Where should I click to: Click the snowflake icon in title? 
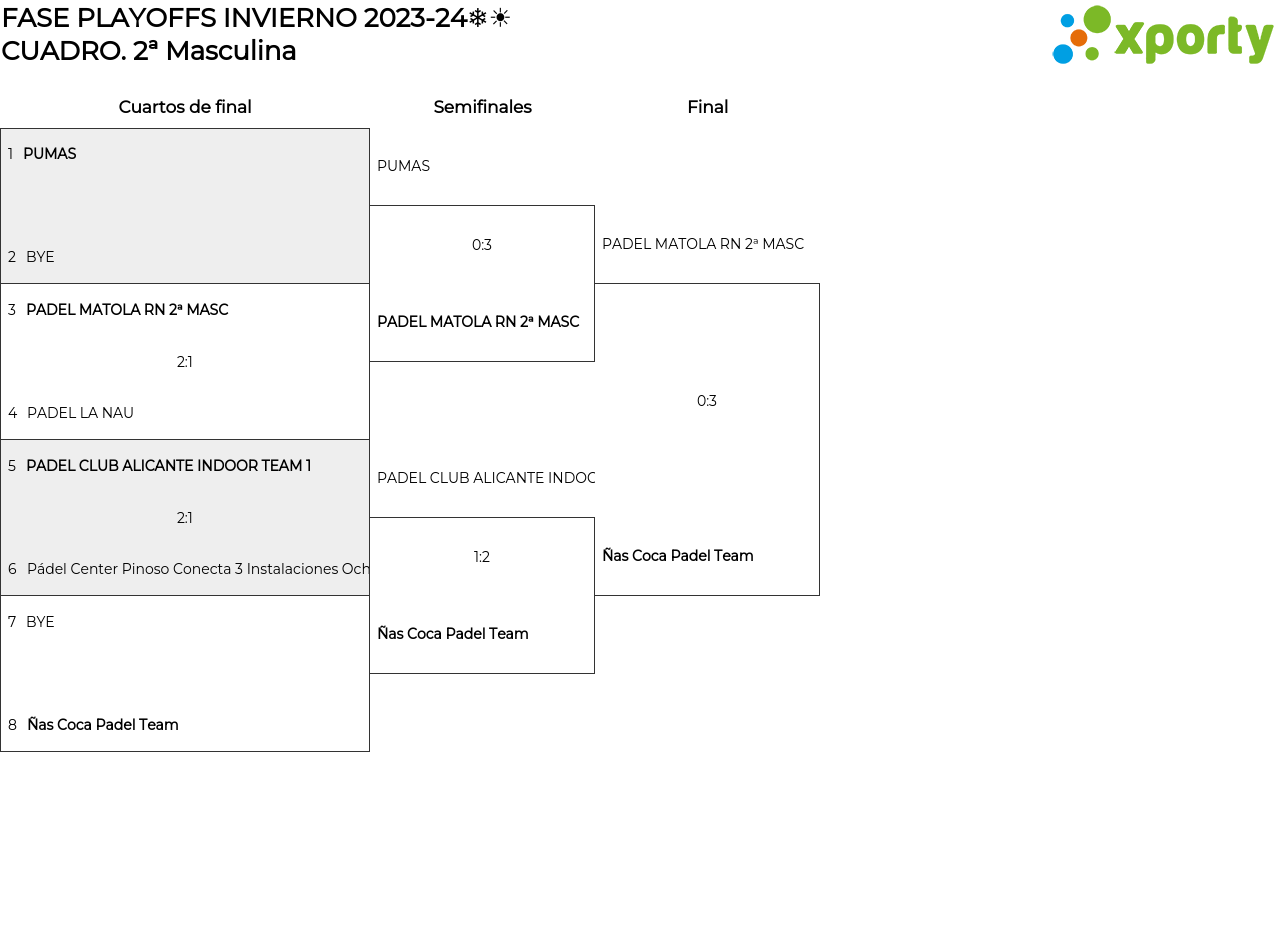478,18
